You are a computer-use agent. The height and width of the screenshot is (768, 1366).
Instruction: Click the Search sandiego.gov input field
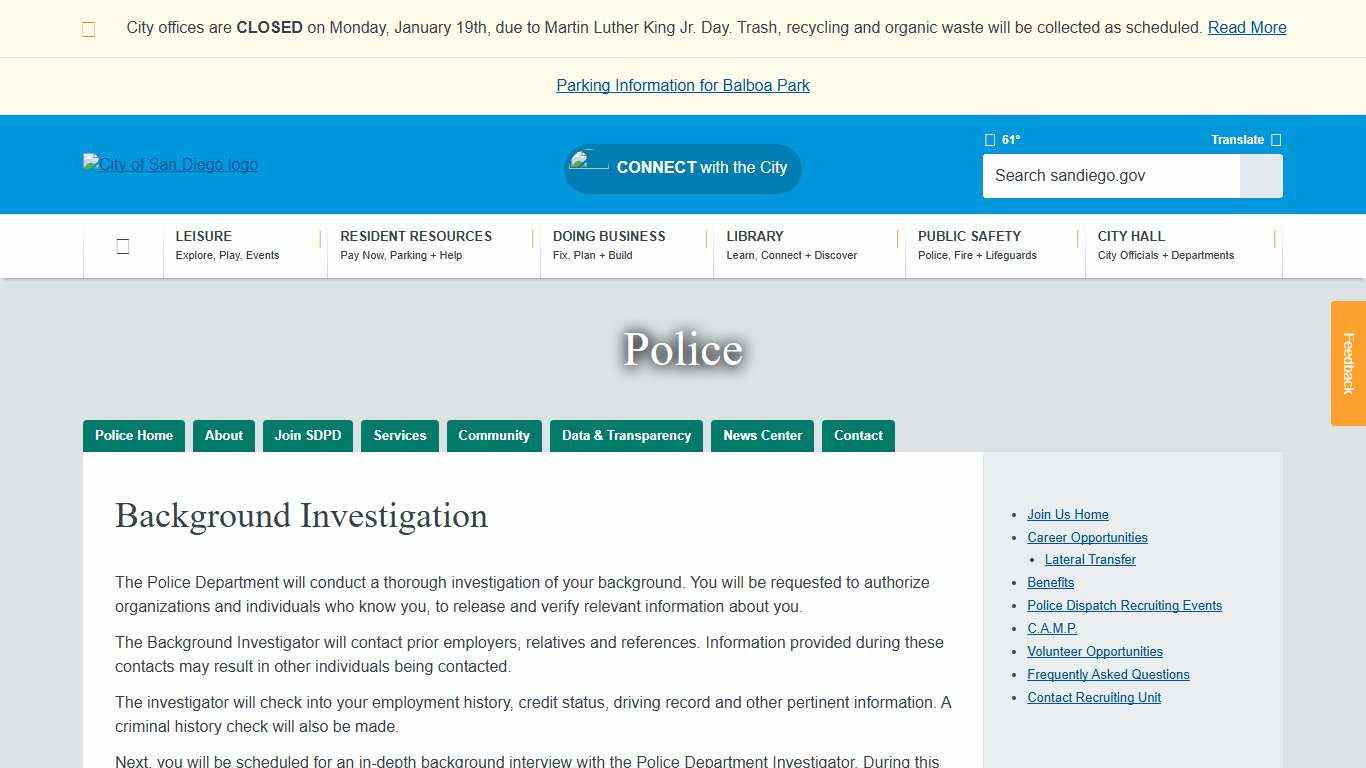(x=1110, y=176)
